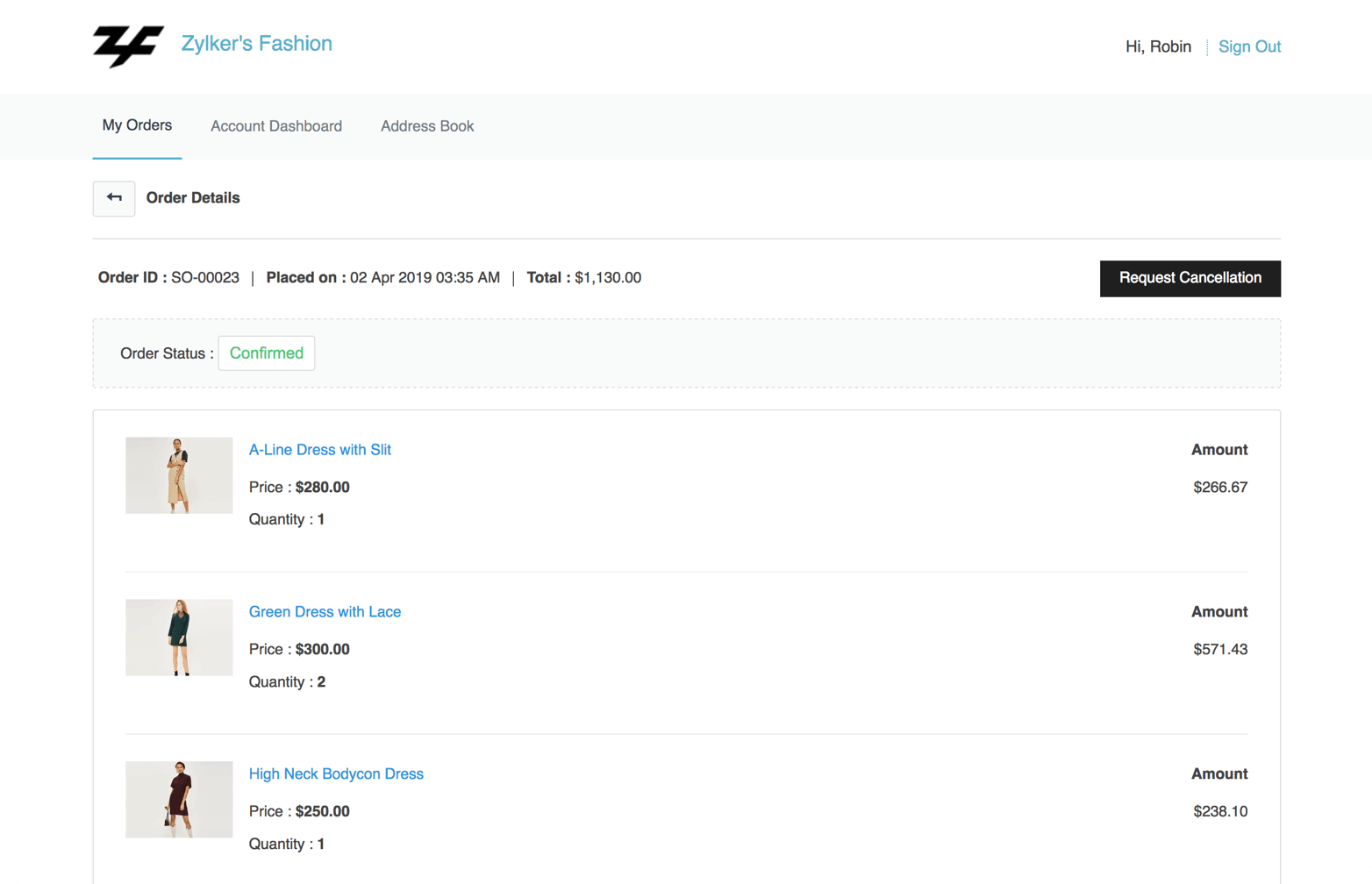1372x884 pixels.
Task: Open the A-Line Dress with Slit product link
Action: [x=320, y=450]
